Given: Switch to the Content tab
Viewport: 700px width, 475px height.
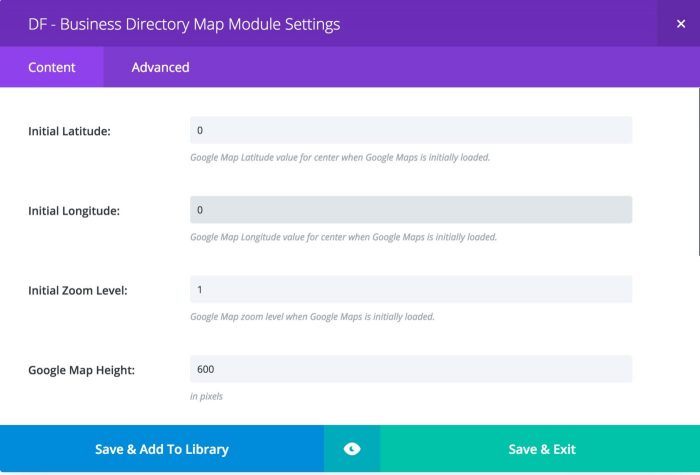Looking at the screenshot, I should tap(52, 67).
